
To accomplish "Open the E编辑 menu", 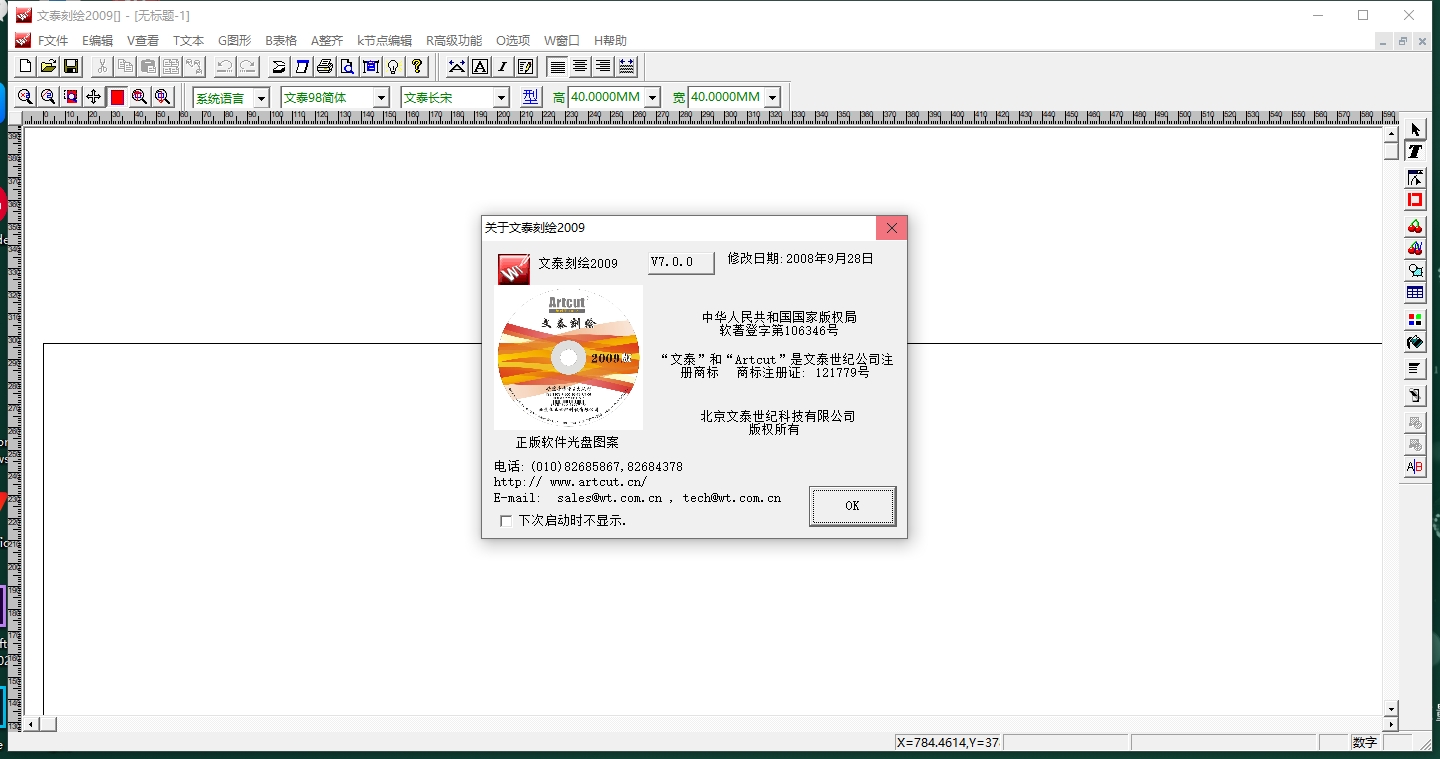I will (98, 41).
